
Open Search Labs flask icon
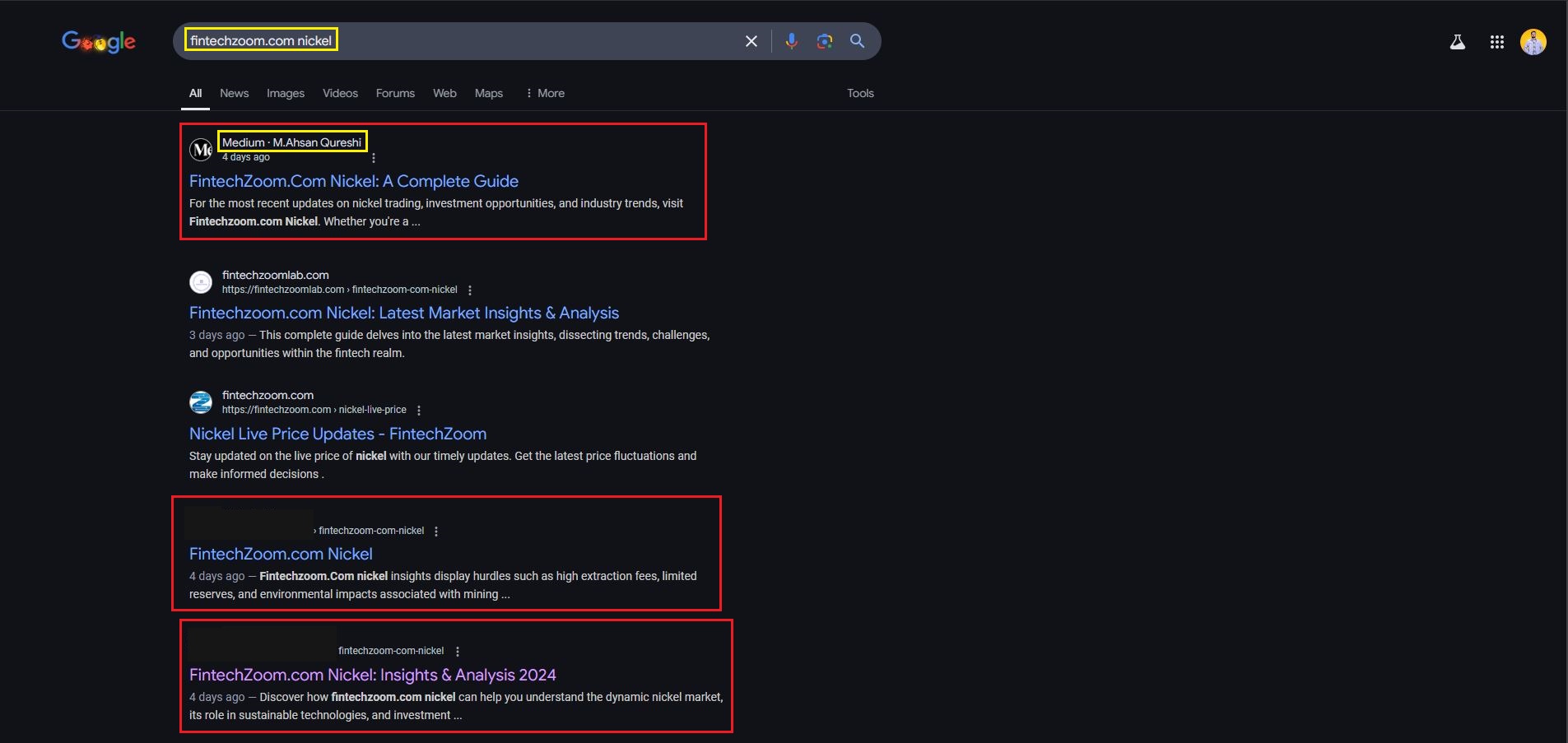[1457, 42]
